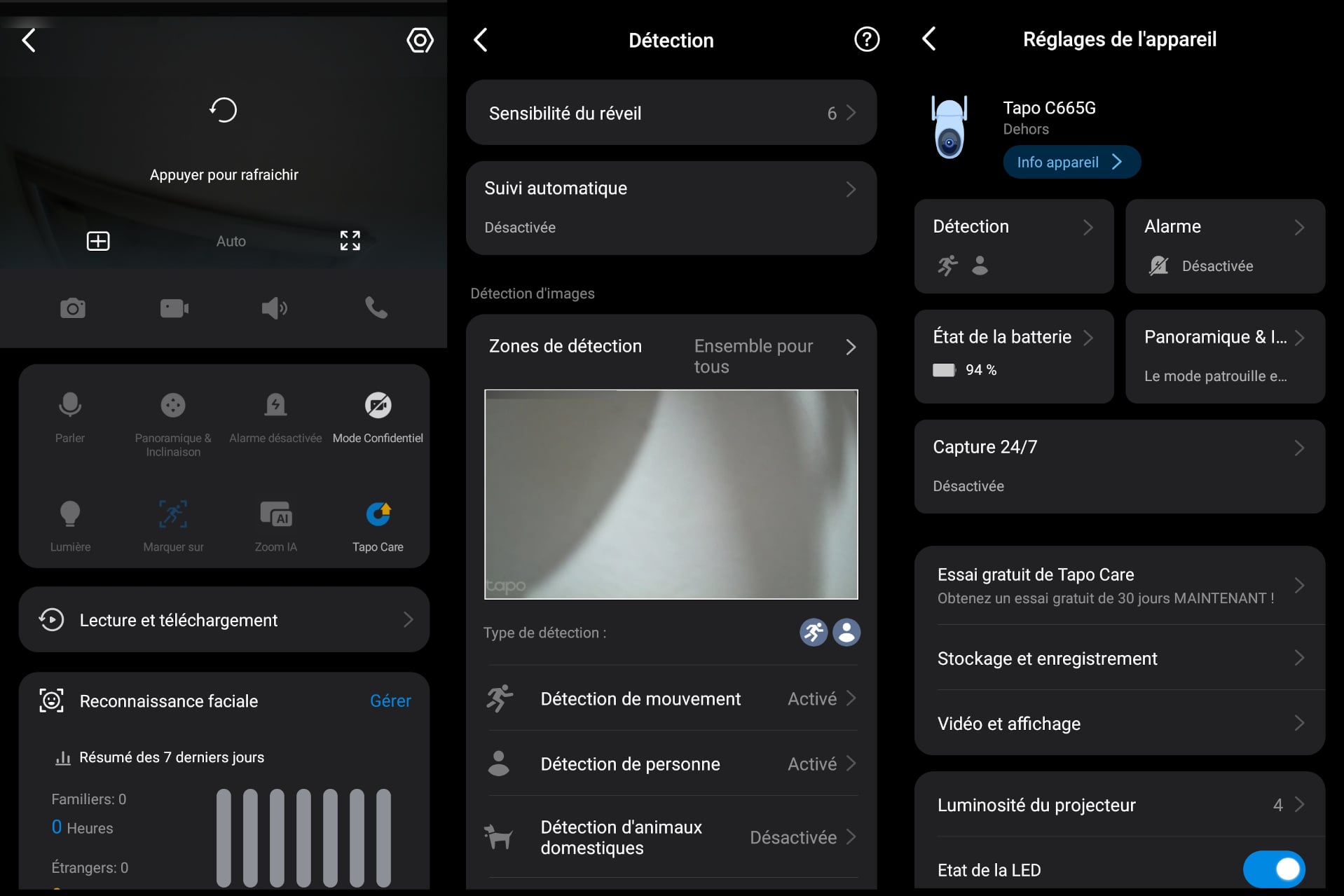Take a snapshot with camera icon
Image resolution: width=1344 pixels, height=896 pixels.
point(73,308)
